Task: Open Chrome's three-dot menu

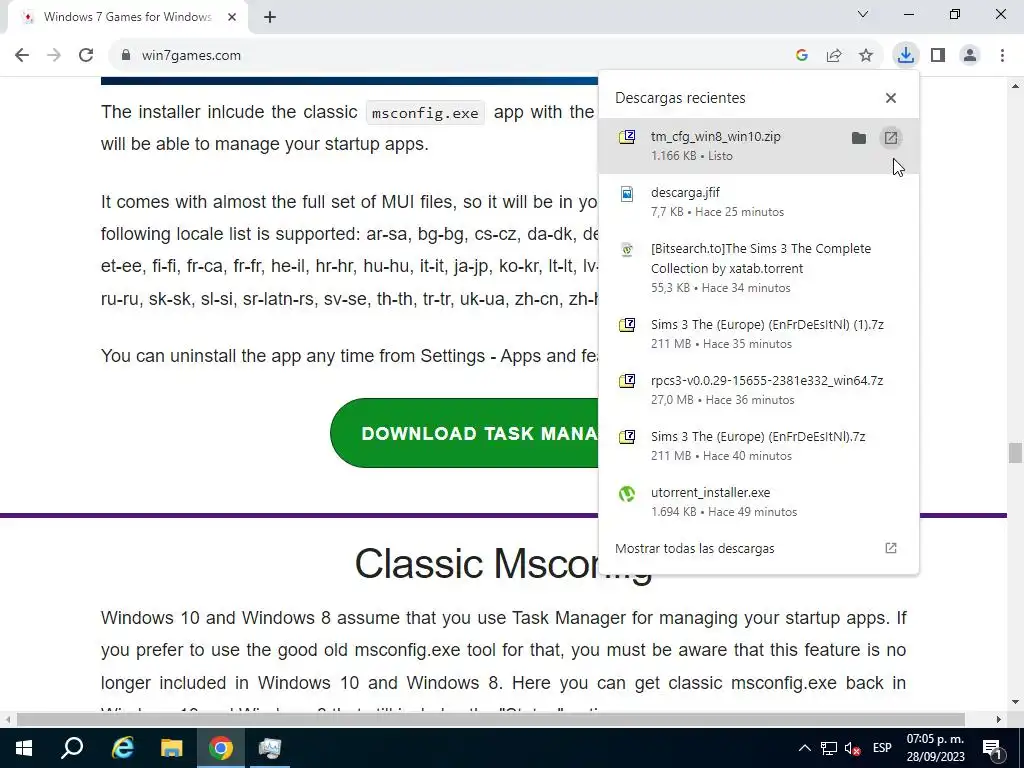Action: click(1002, 56)
